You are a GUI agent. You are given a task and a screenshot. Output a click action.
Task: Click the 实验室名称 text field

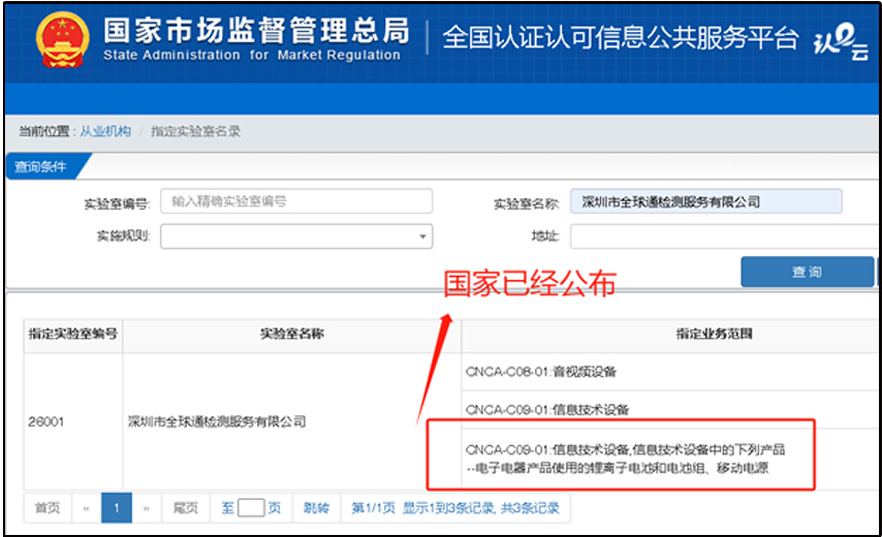pyautogui.click(x=705, y=202)
